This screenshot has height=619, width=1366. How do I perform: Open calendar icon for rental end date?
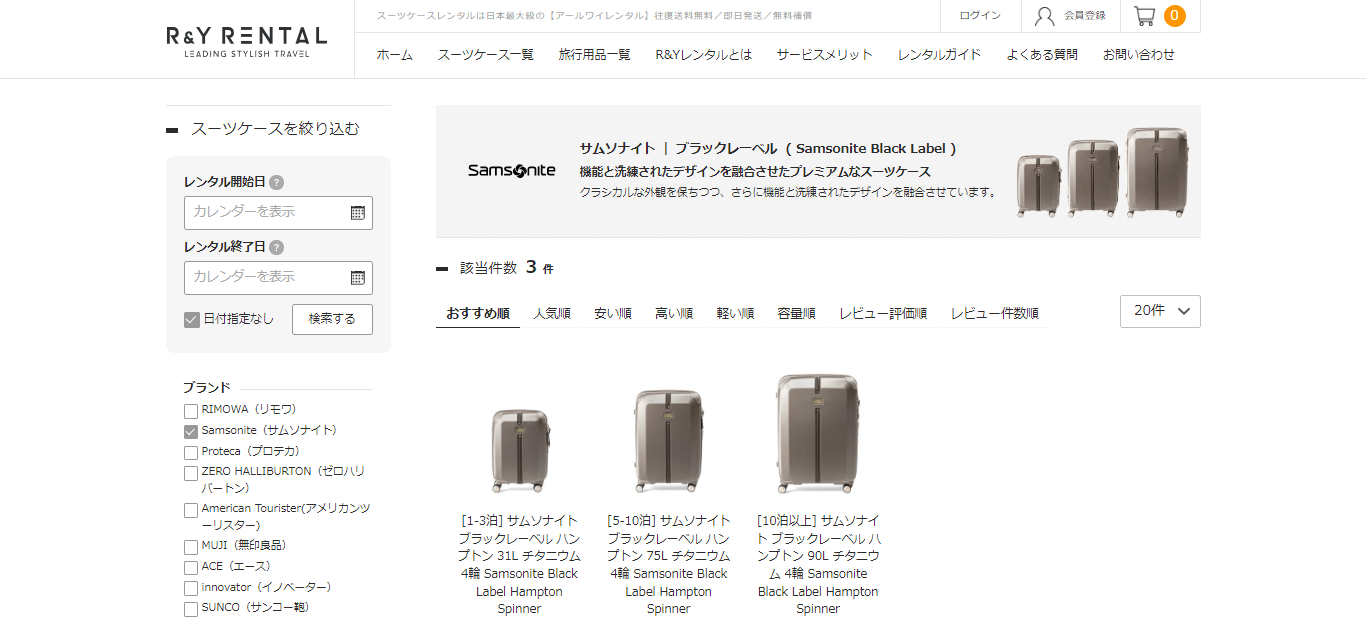(358, 277)
